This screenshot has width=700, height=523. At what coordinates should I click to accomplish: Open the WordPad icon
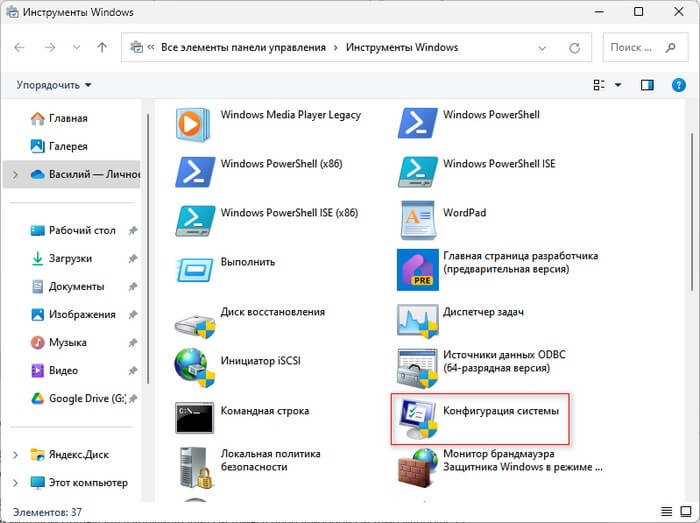pyautogui.click(x=417, y=220)
